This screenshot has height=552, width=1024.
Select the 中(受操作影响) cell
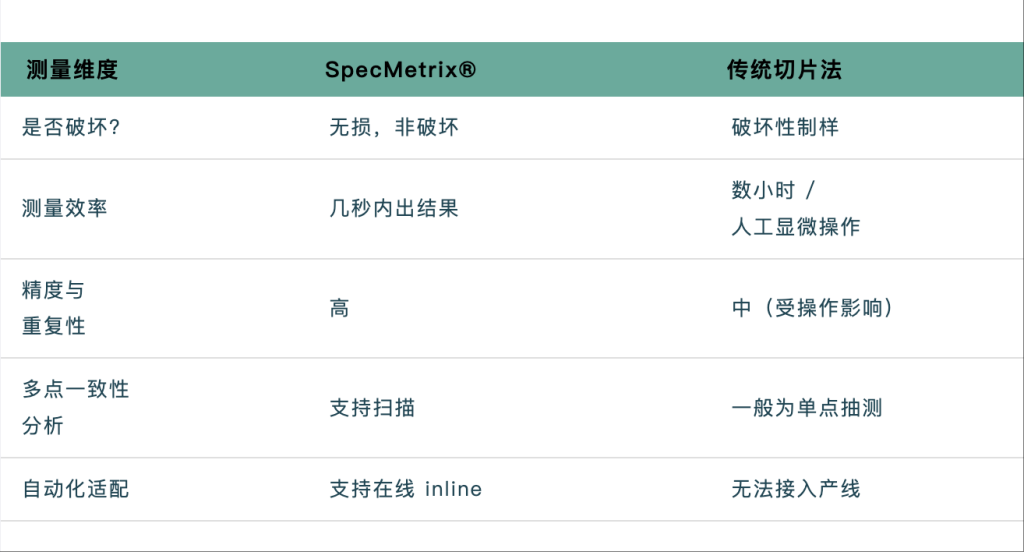(812, 308)
